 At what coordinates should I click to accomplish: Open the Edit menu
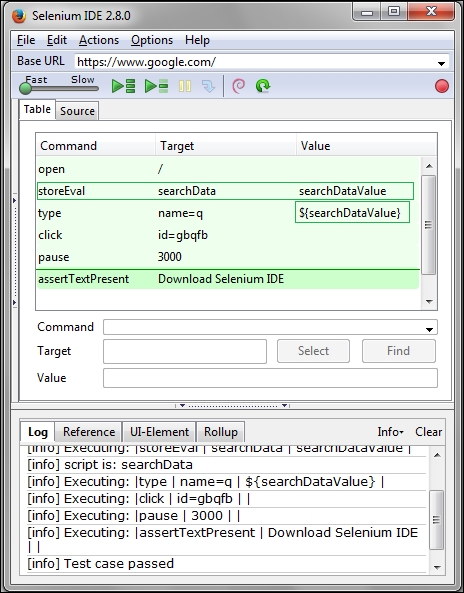pos(57,40)
